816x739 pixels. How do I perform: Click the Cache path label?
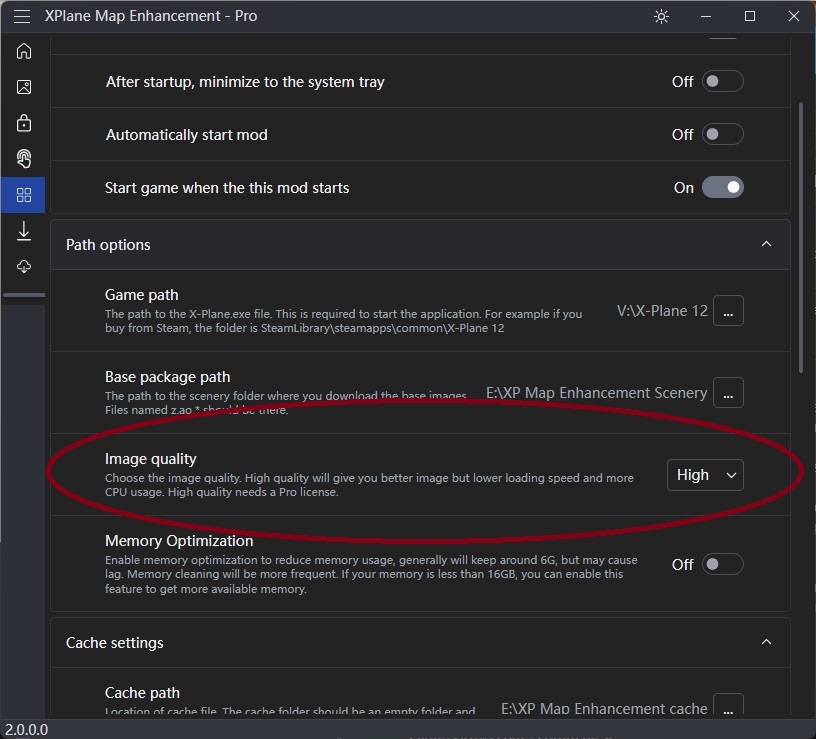pos(142,693)
